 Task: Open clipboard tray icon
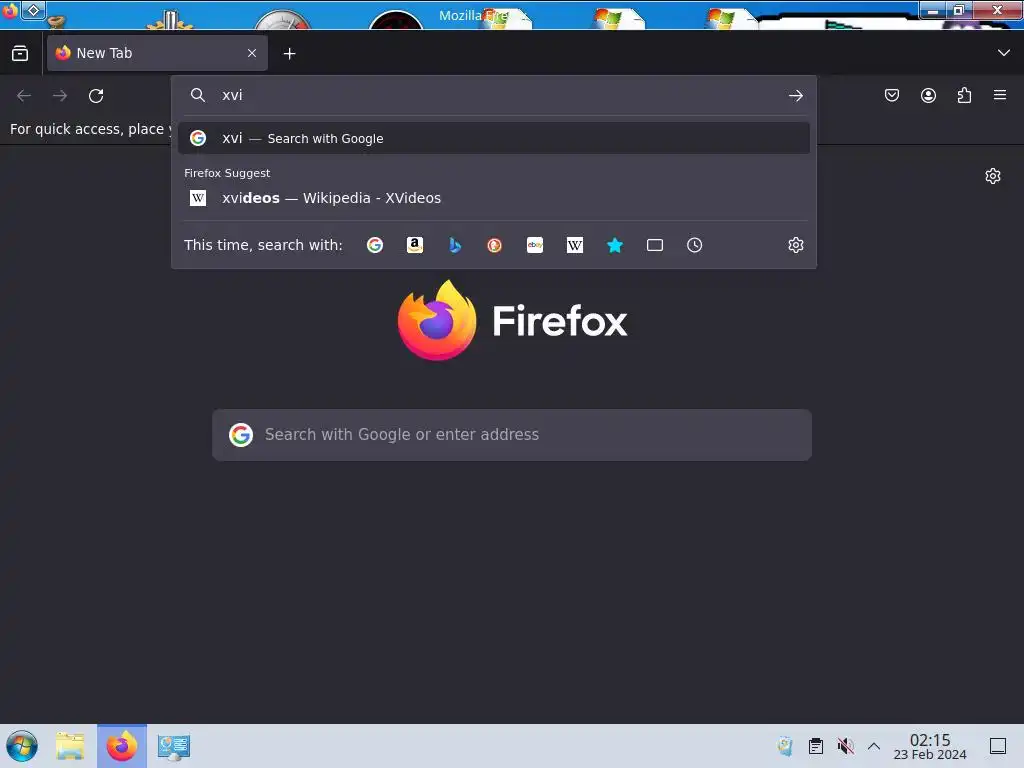(x=816, y=746)
